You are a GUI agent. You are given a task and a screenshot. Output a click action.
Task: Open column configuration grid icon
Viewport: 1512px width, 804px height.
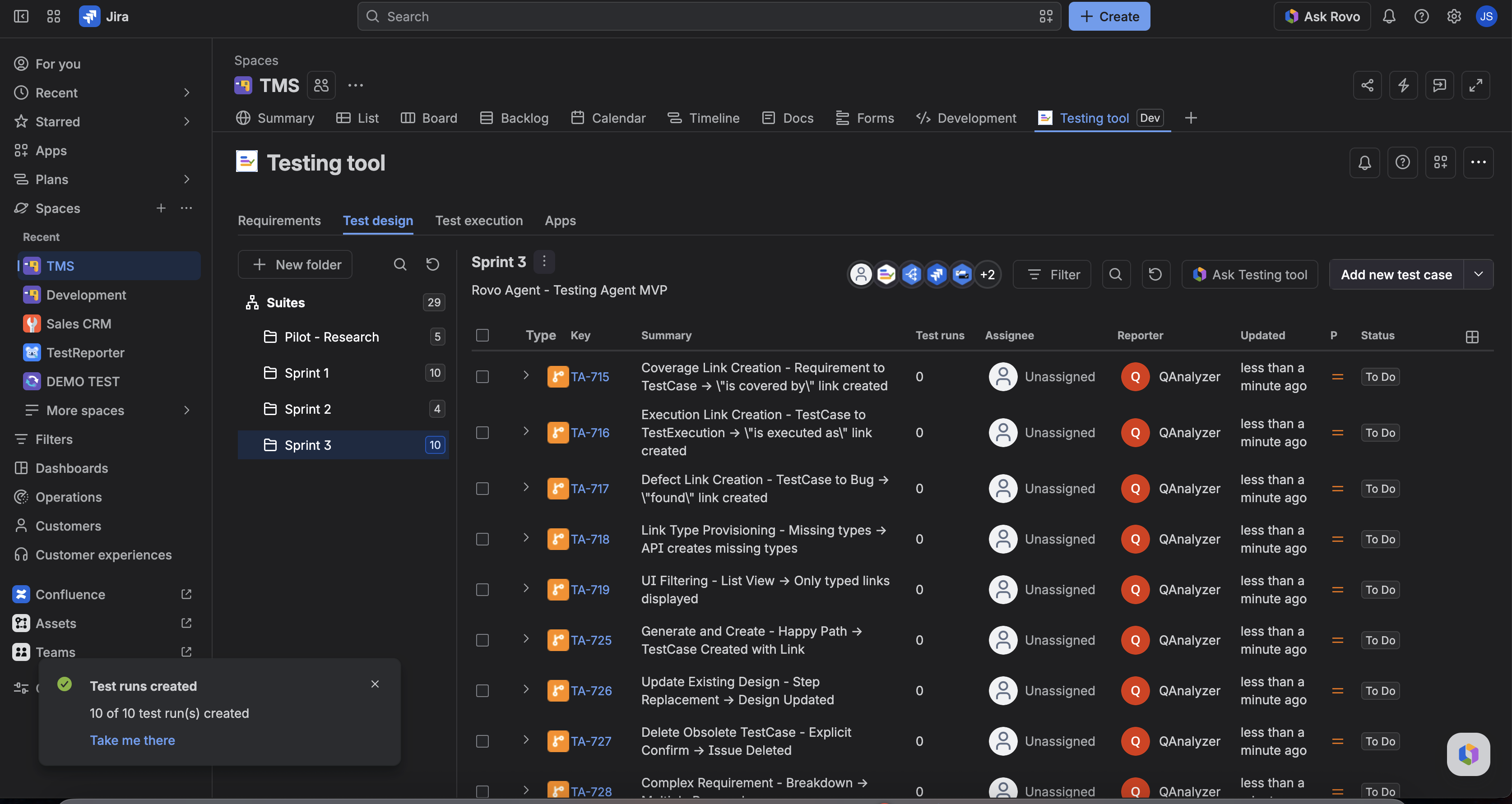[1472, 336]
